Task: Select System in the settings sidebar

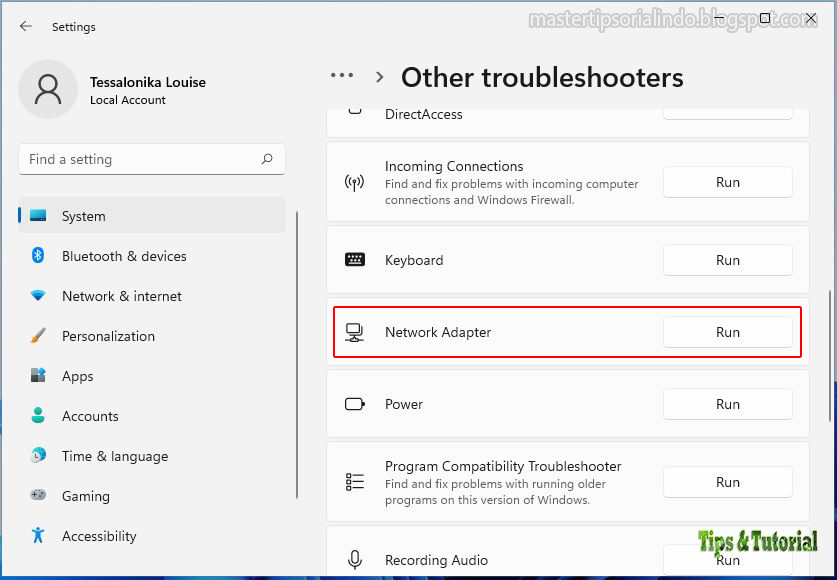Action: pyautogui.click(x=83, y=216)
